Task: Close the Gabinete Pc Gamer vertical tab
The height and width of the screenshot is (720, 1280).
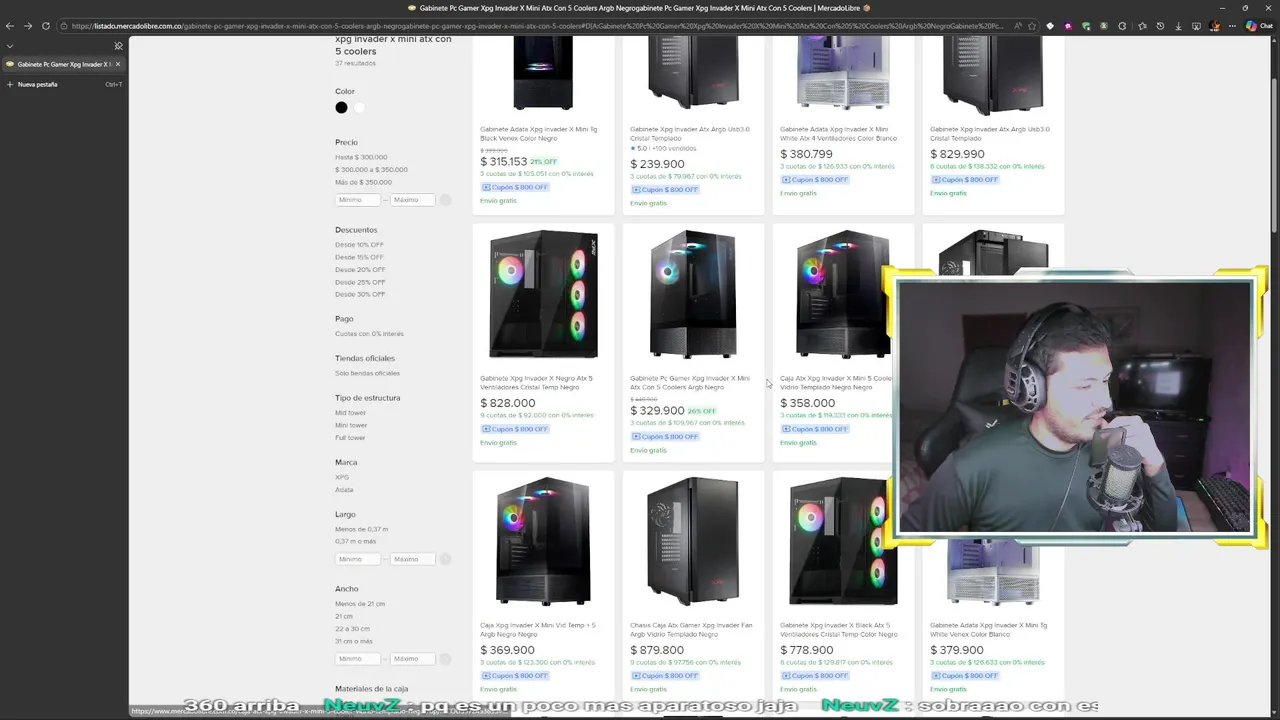Action: [x=117, y=64]
